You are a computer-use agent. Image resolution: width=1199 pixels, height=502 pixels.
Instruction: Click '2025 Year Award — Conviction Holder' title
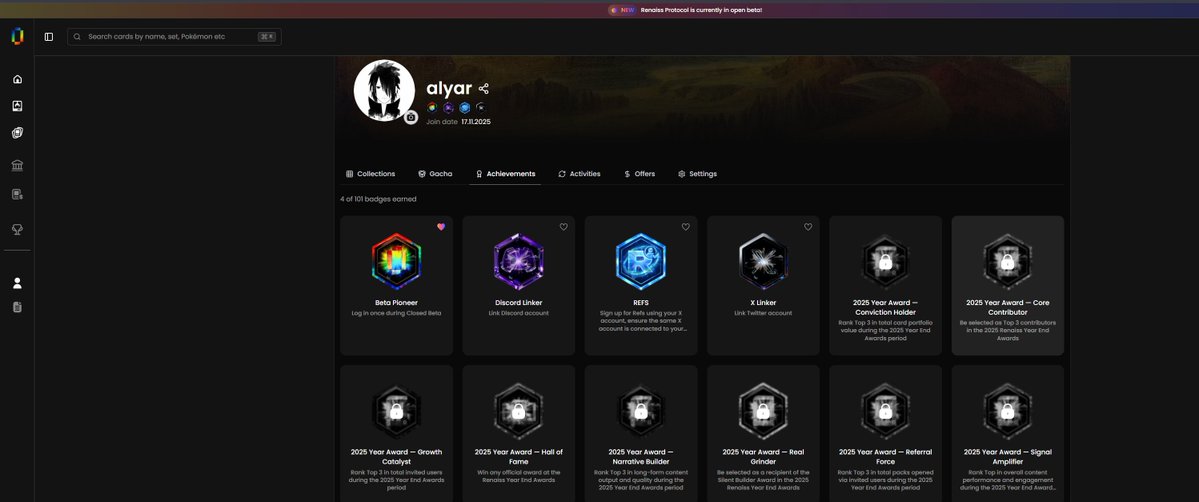(885, 307)
